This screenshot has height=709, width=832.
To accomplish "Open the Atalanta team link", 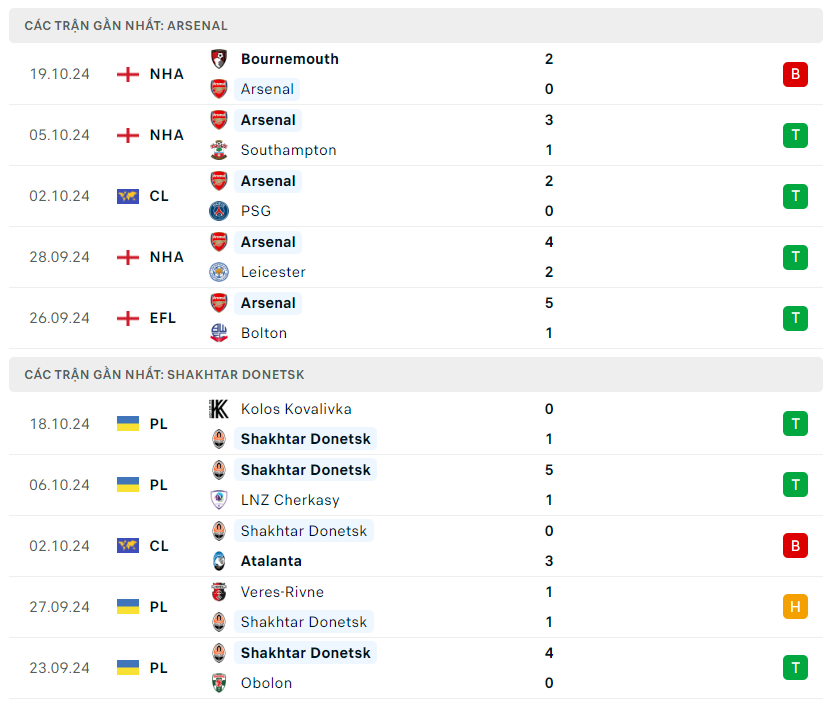I will [271, 561].
